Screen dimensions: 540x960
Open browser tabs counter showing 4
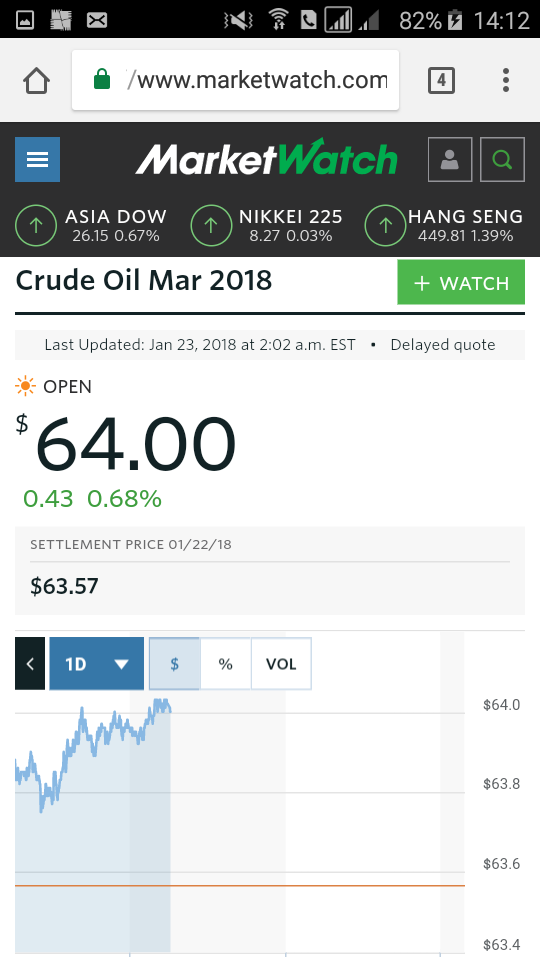pos(441,80)
